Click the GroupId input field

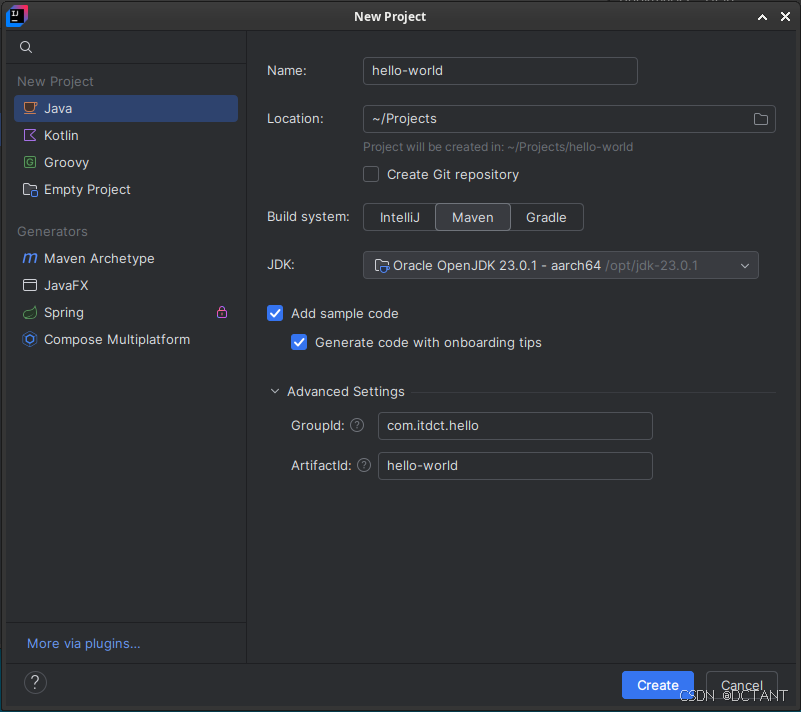(515, 425)
